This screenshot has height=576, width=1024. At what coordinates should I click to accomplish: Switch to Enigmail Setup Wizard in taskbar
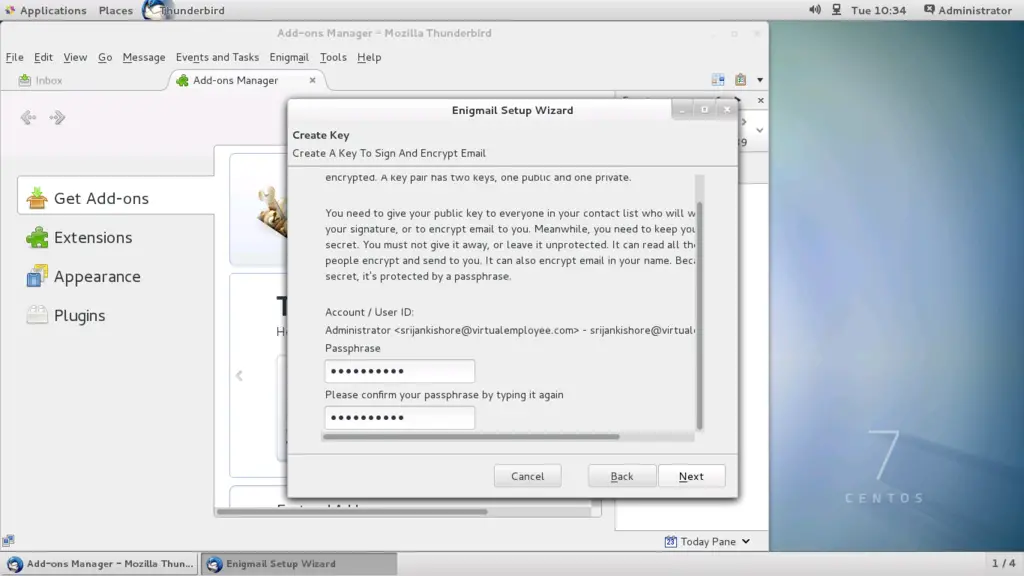coord(298,564)
